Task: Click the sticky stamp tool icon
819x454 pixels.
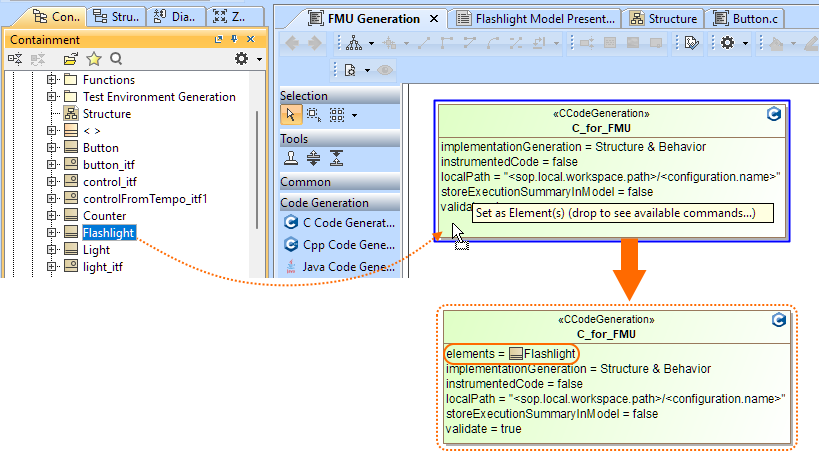Action: (291, 158)
